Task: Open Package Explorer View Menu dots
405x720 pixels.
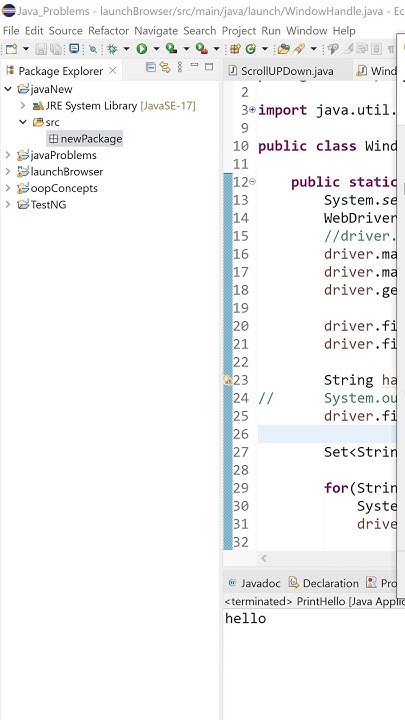Action: tap(180, 68)
